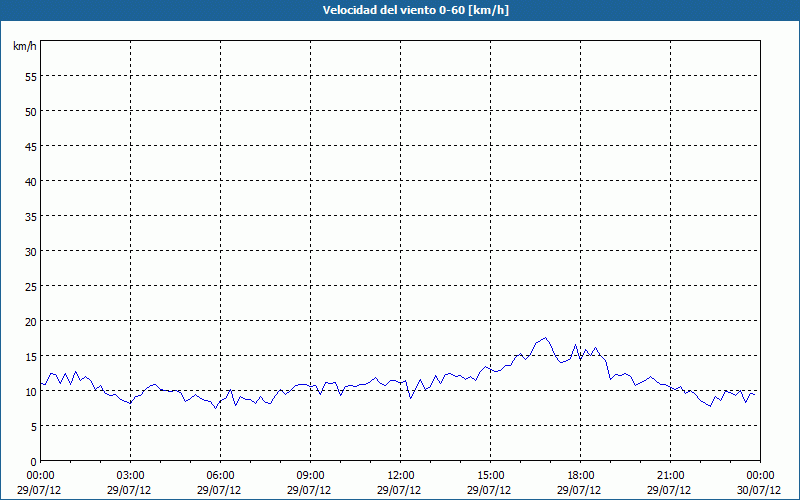Select the y-axis value '40'
Image resolution: width=800 pixels, height=500 pixels.
[x=31, y=181]
